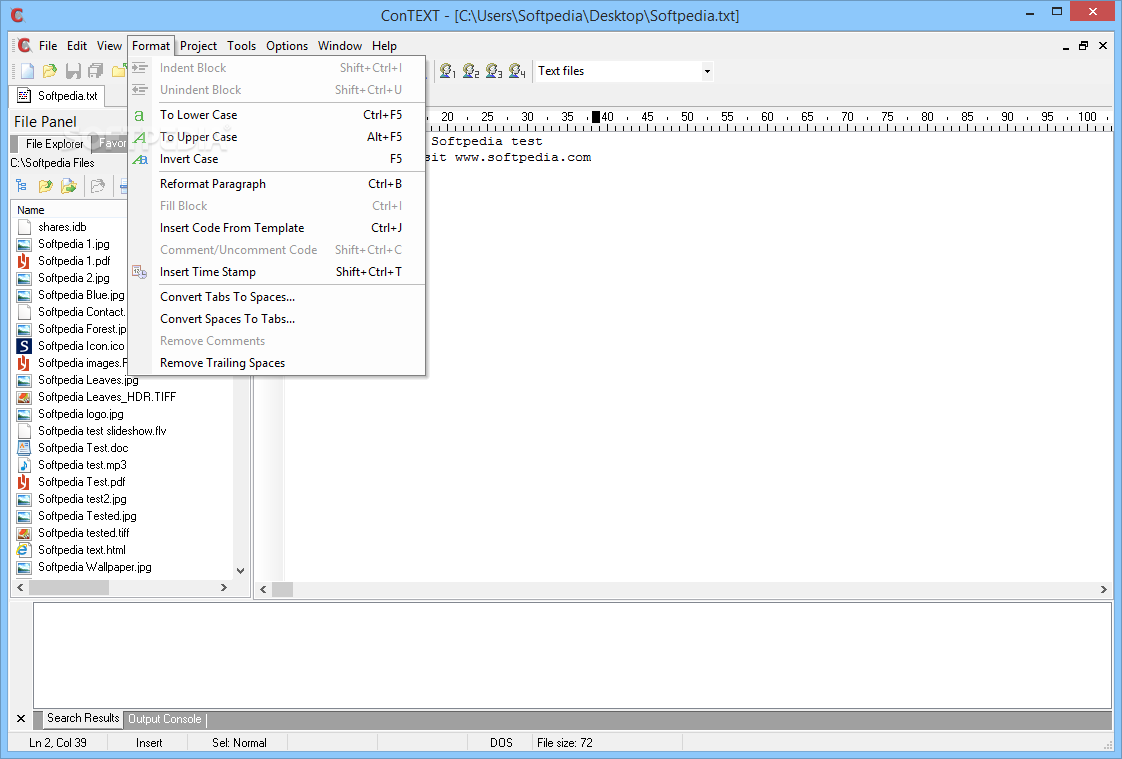Viewport: 1122px width, 759px height.
Task: Open the Tools menu
Action: coord(241,46)
